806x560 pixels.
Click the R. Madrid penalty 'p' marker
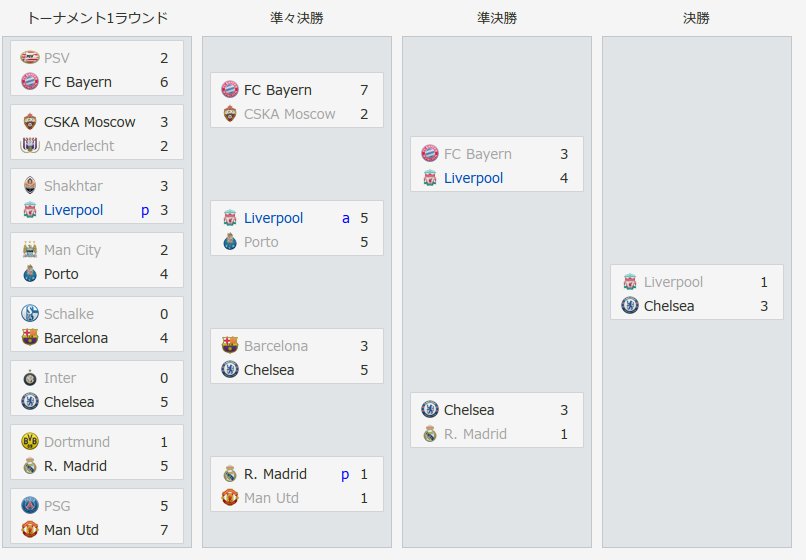(345, 474)
